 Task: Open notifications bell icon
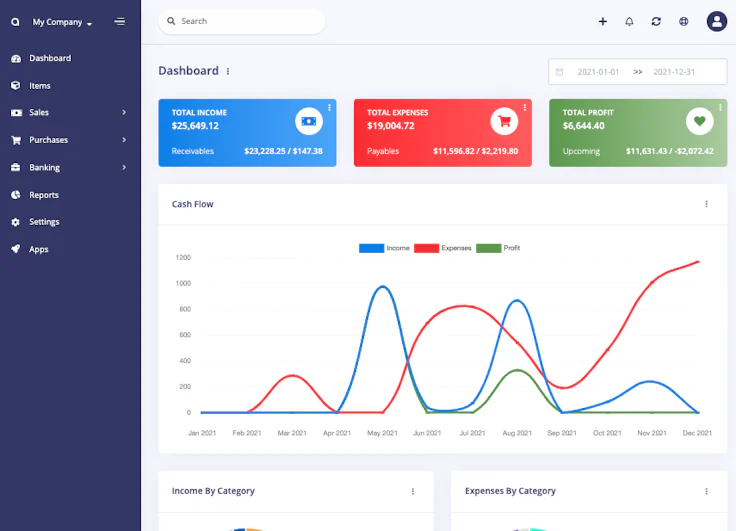629,22
